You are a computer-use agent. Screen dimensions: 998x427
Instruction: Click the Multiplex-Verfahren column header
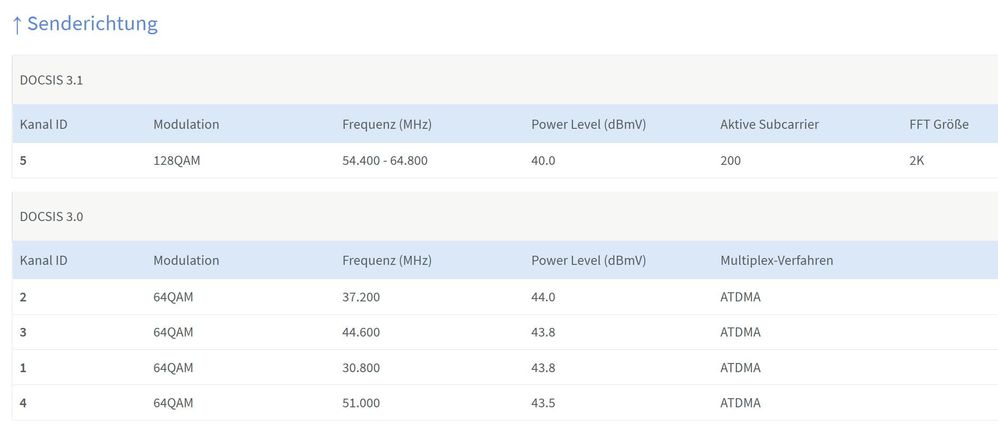click(777, 260)
